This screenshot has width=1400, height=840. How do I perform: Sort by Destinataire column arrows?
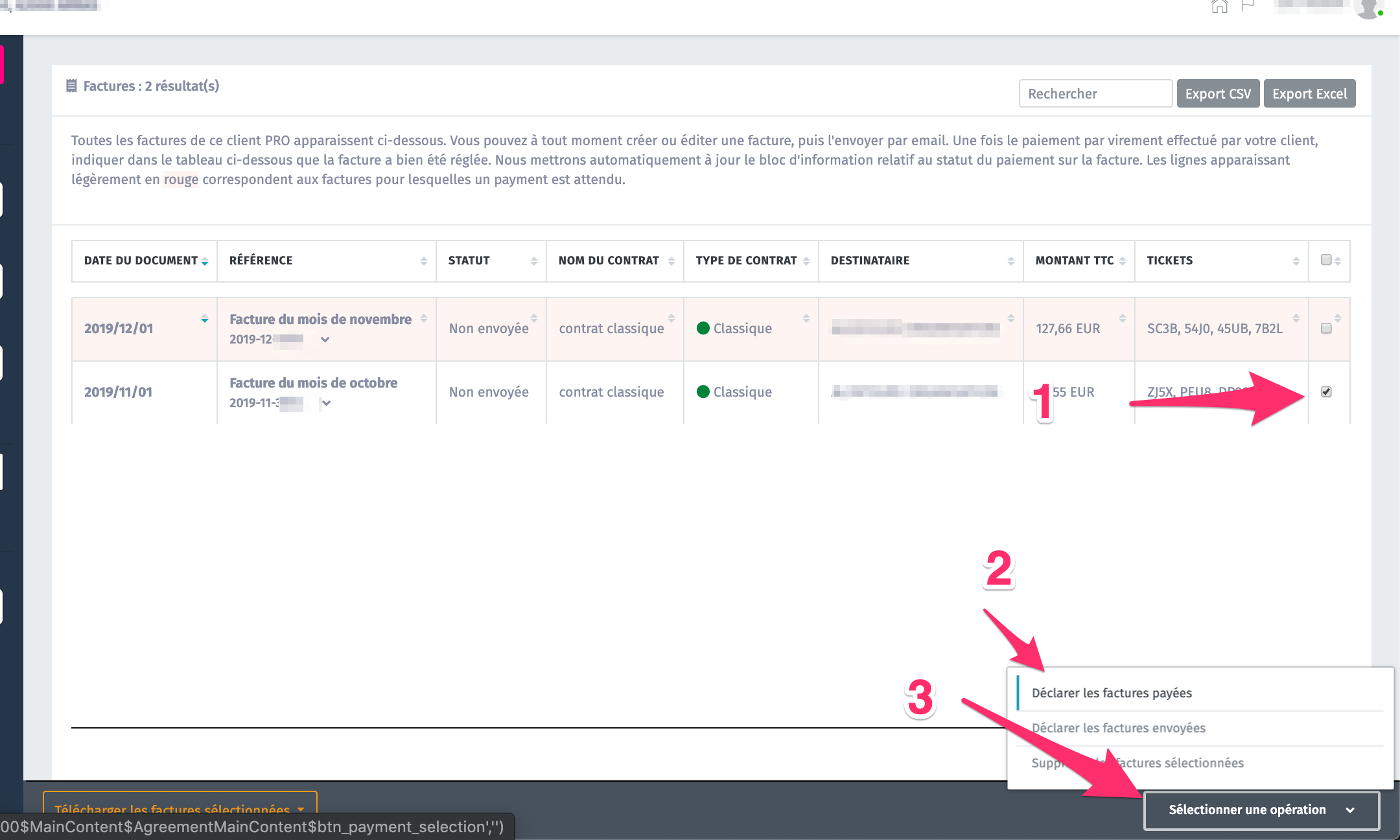pyautogui.click(x=1010, y=261)
